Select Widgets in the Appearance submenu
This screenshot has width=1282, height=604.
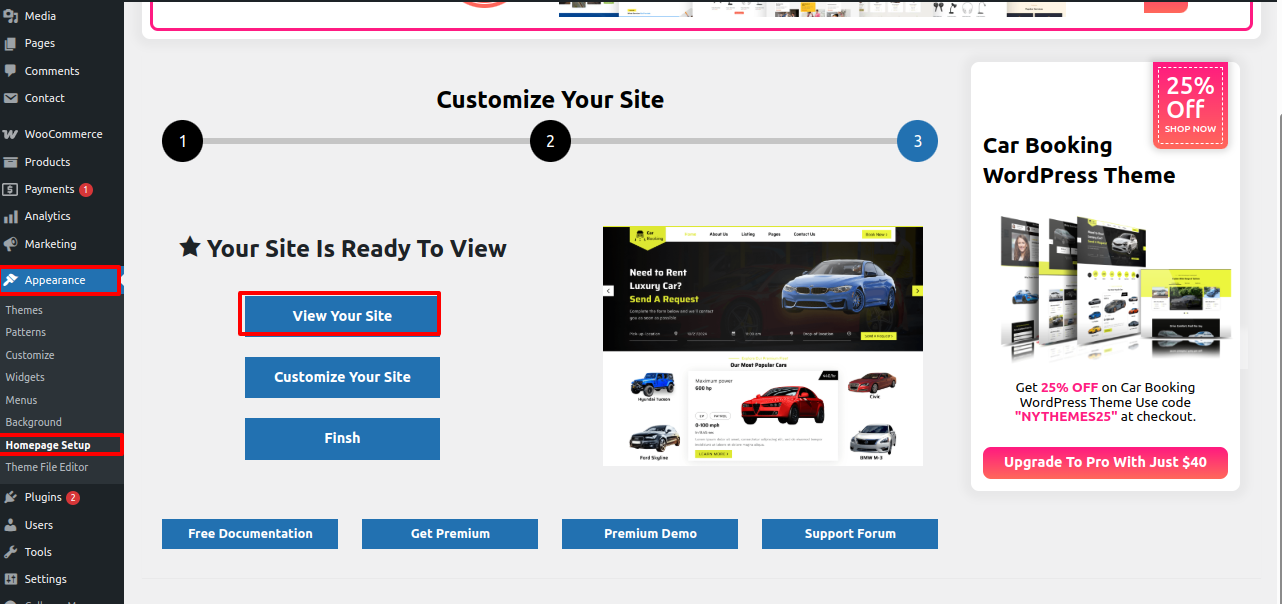click(x=25, y=377)
